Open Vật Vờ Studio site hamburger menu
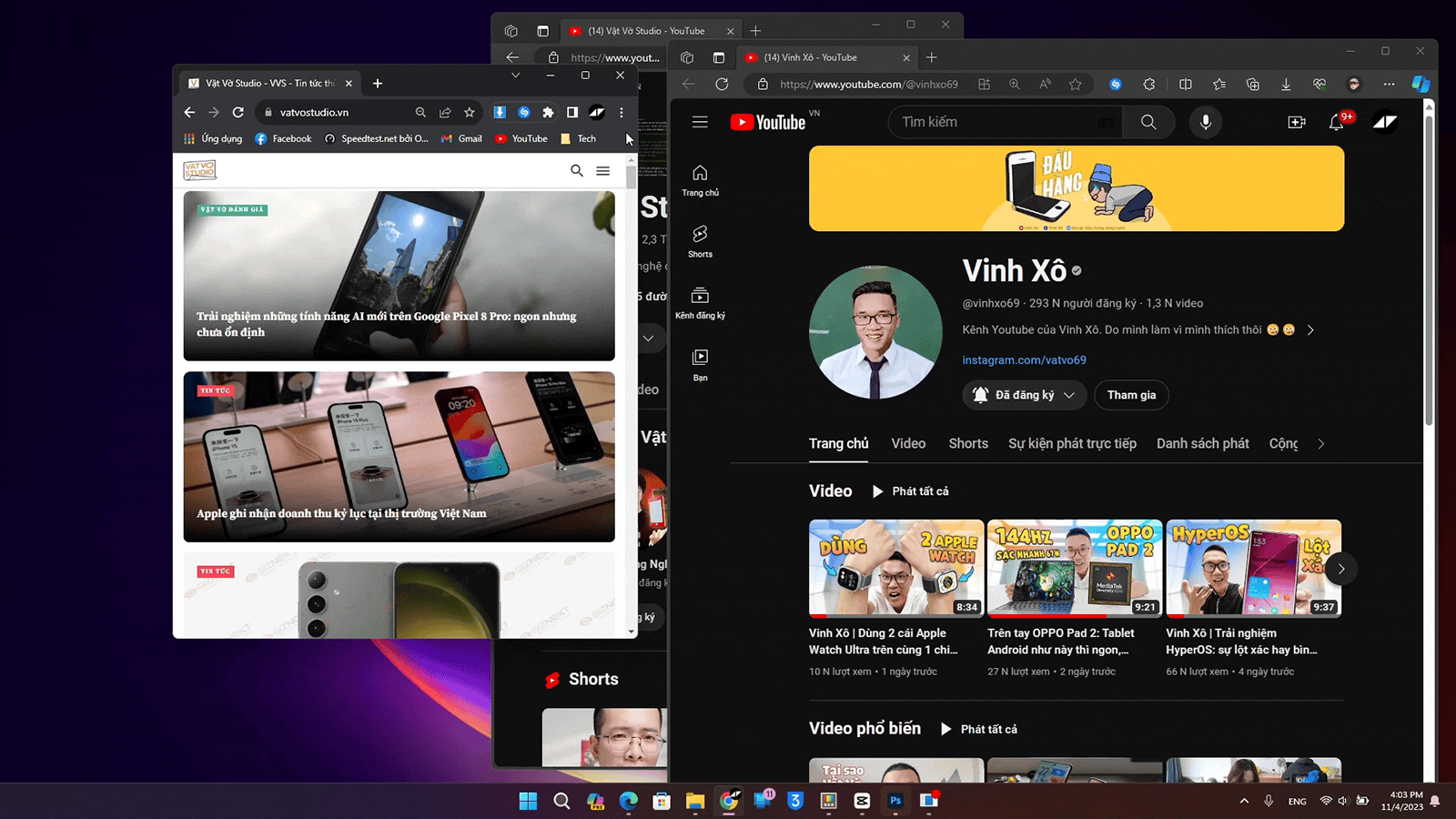The width and height of the screenshot is (1456, 819). (x=602, y=170)
